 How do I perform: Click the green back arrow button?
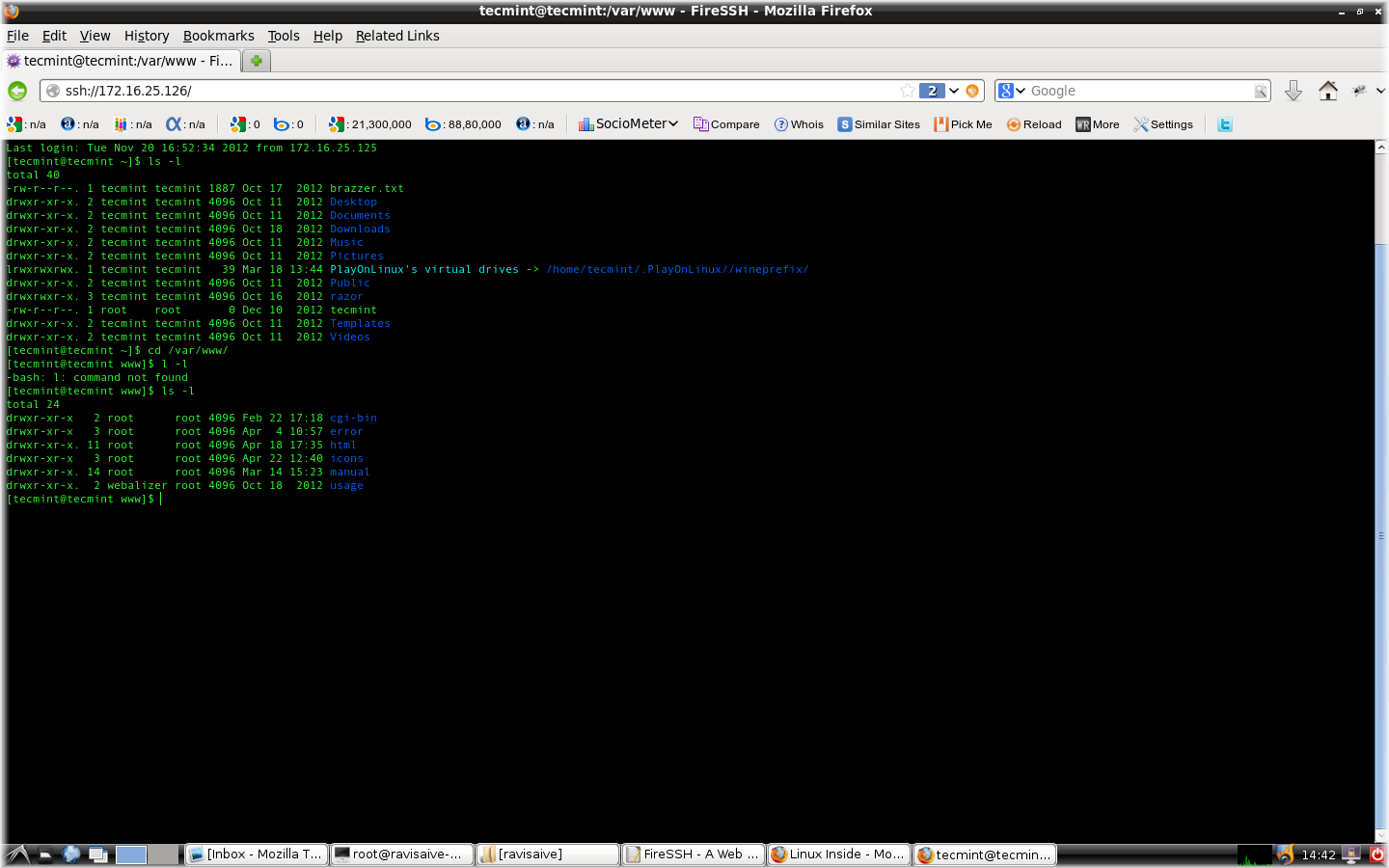pos(17,91)
